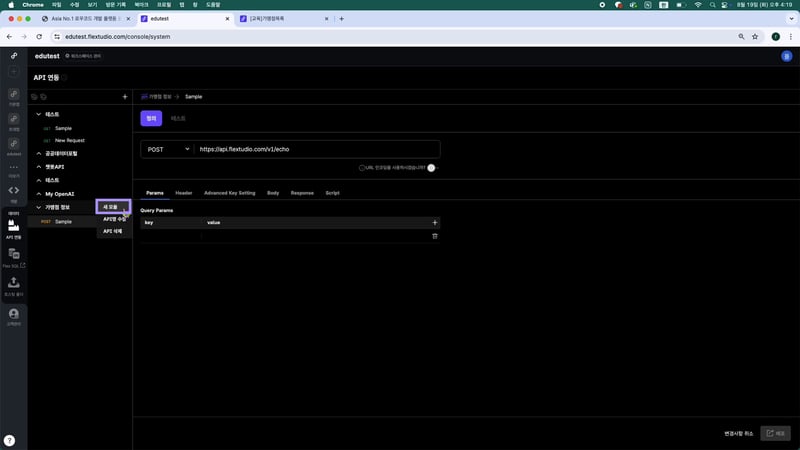Click the 변경사항 취소 button
Image resolution: width=800 pixels, height=450 pixels.
click(738, 433)
